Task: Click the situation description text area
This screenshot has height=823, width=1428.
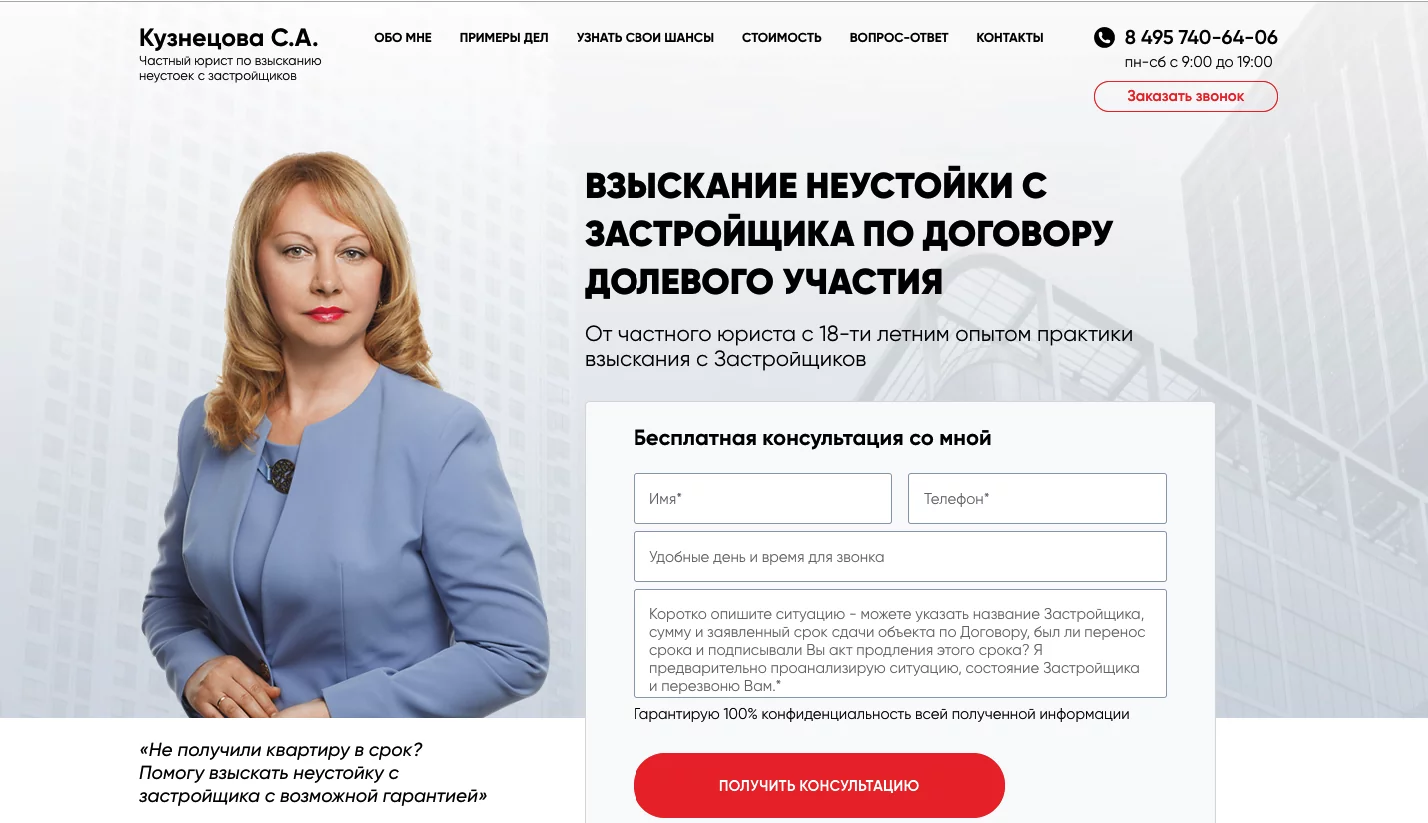Action: tap(900, 643)
